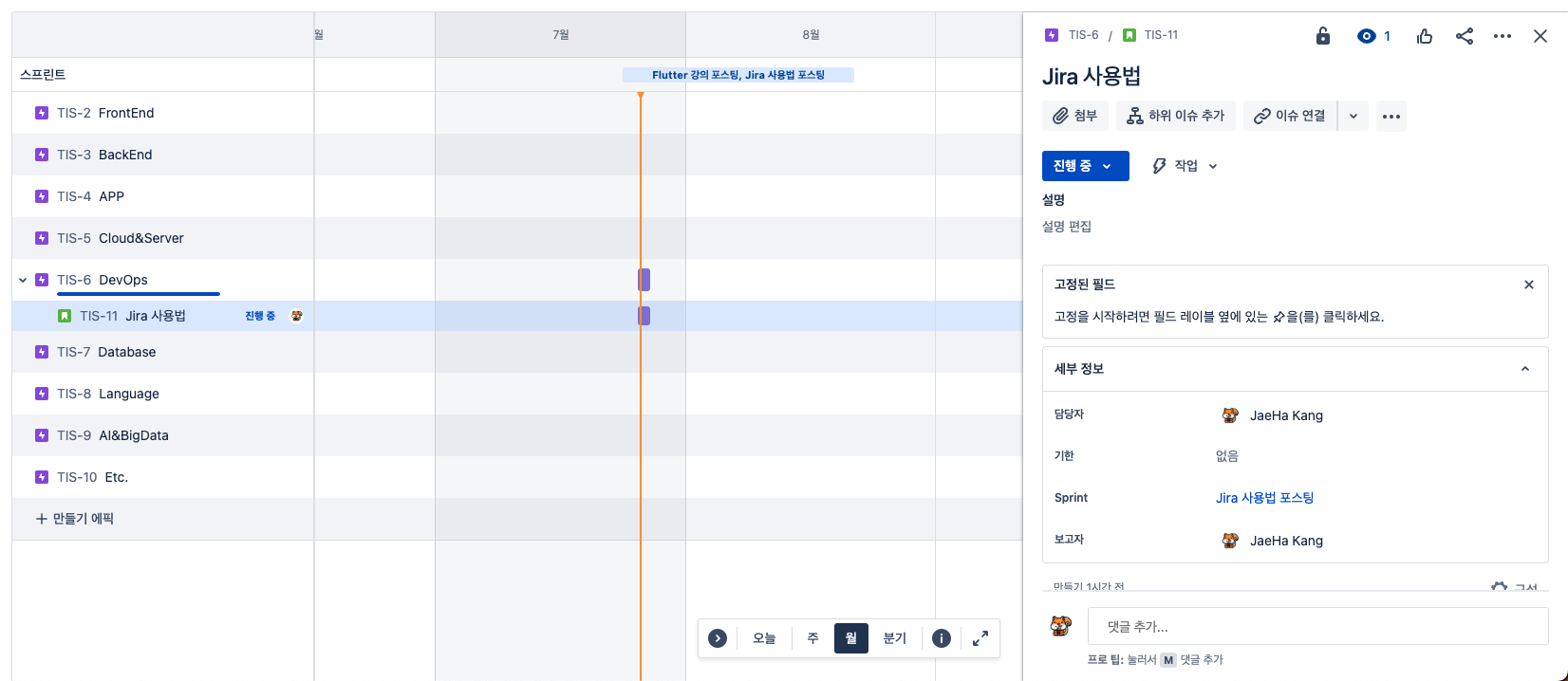Select the TIS-7 Database epic row

coord(163,352)
